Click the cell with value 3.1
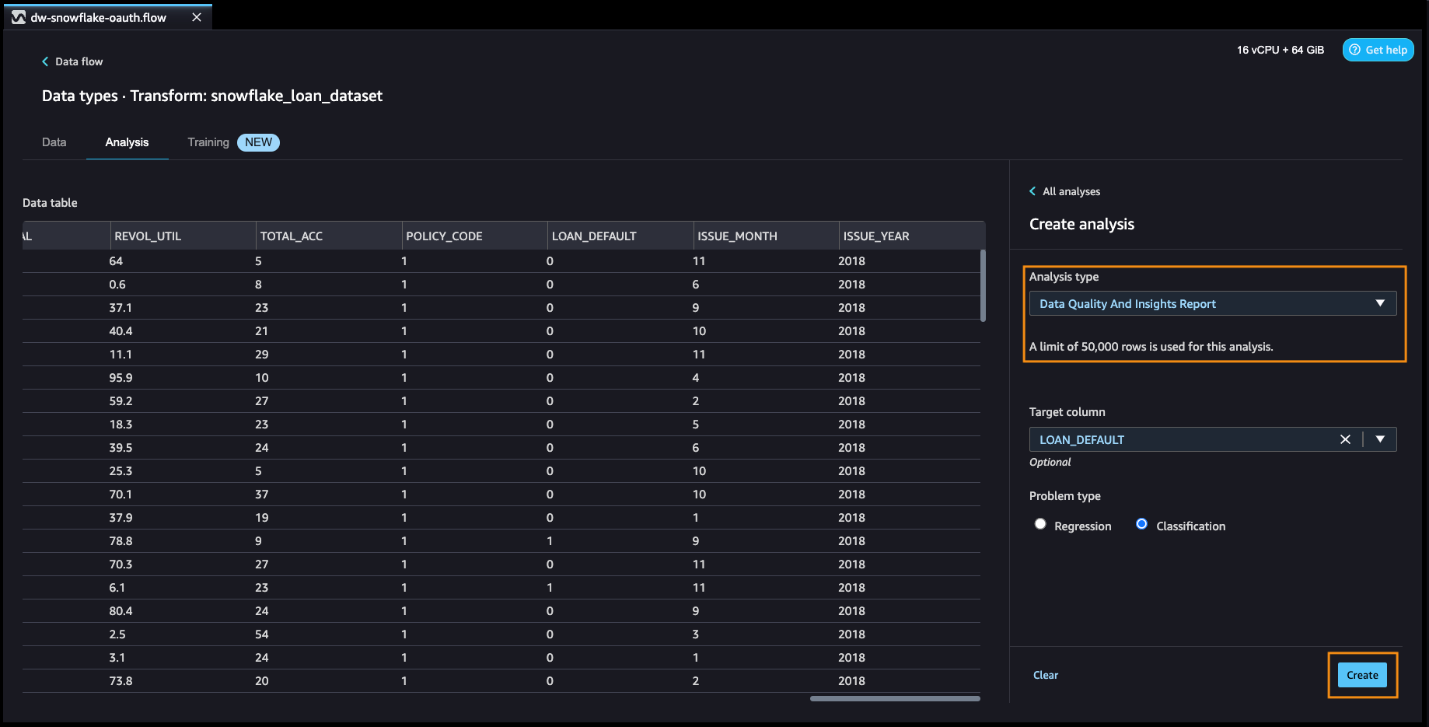Viewport: 1429px width, 727px height. coord(117,658)
